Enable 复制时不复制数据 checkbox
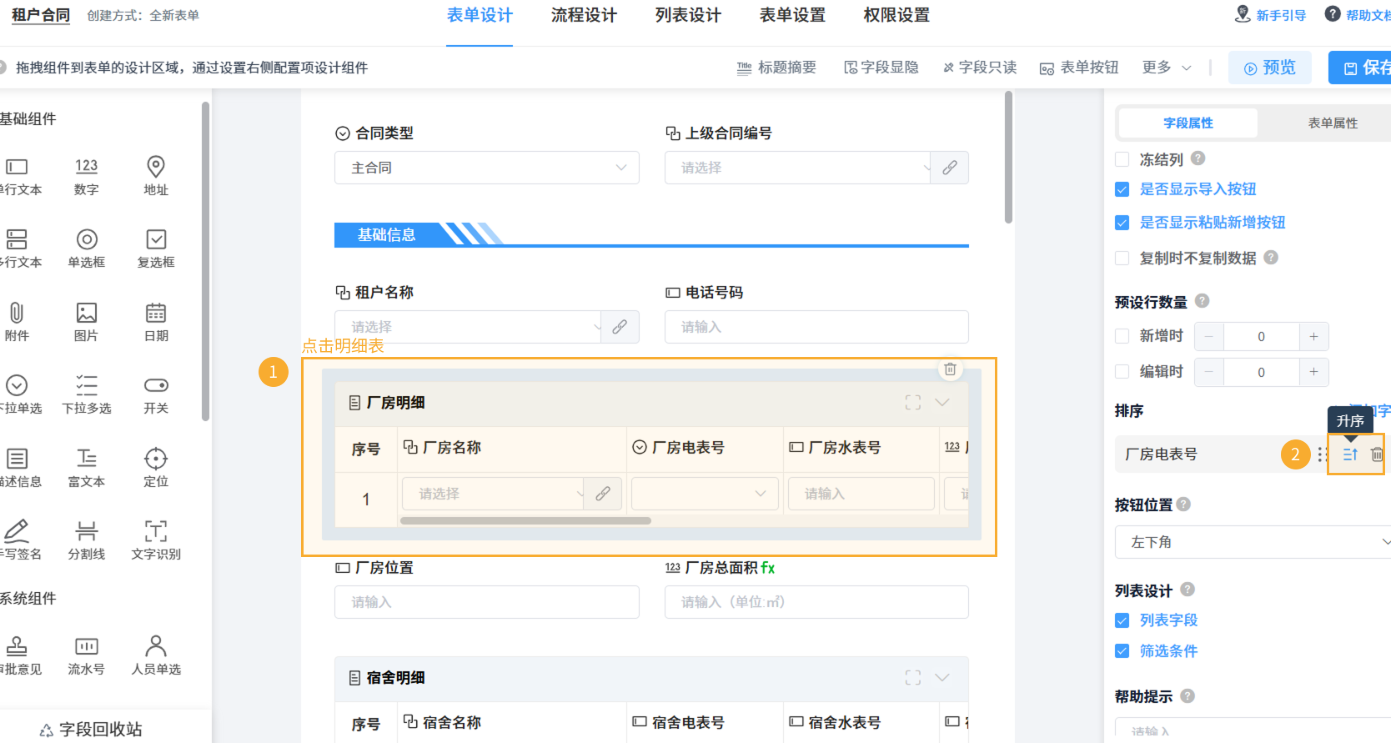The width and height of the screenshot is (1391, 743). 1122,257
